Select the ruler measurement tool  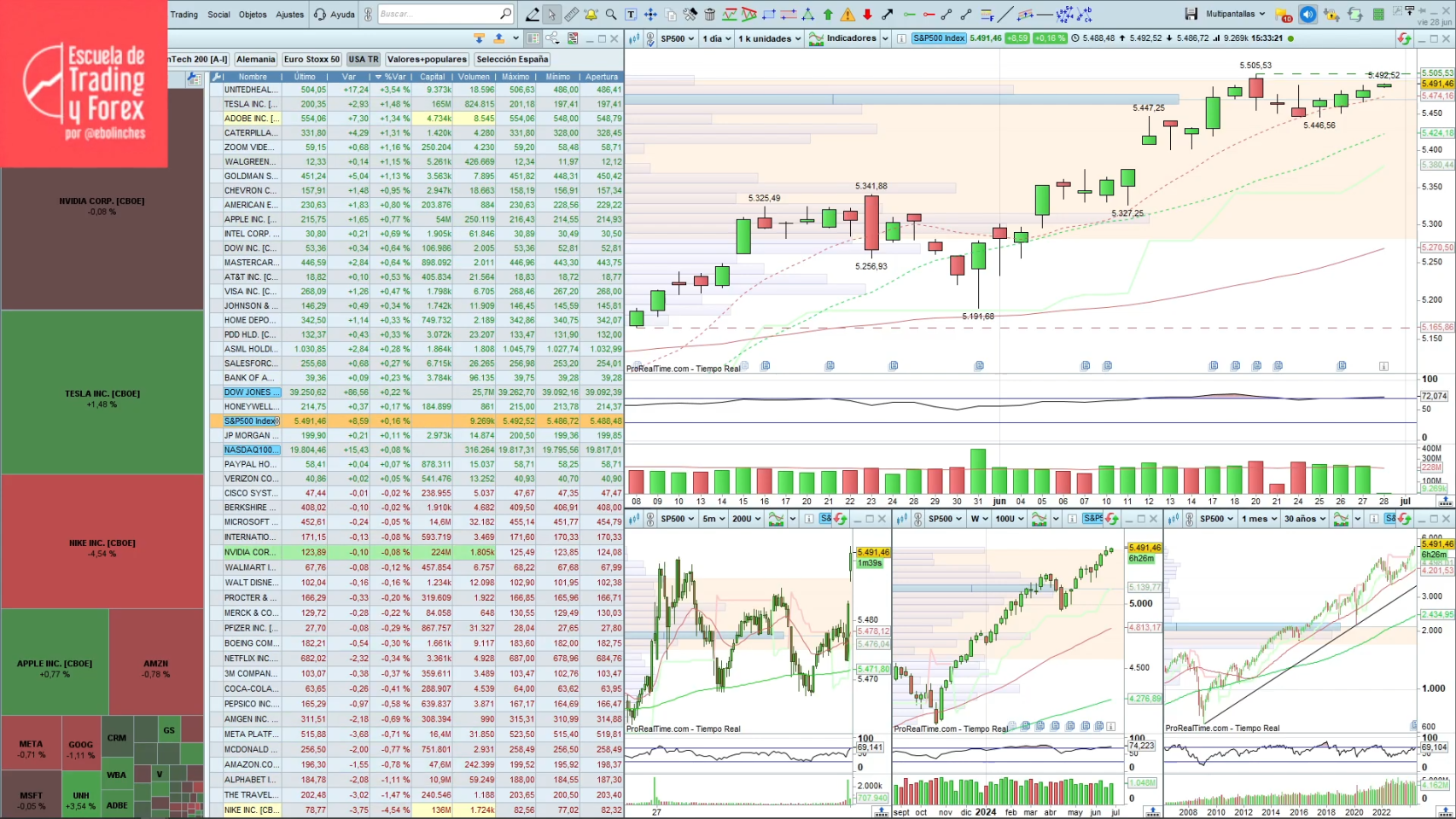pyautogui.click(x=570, y=13)
